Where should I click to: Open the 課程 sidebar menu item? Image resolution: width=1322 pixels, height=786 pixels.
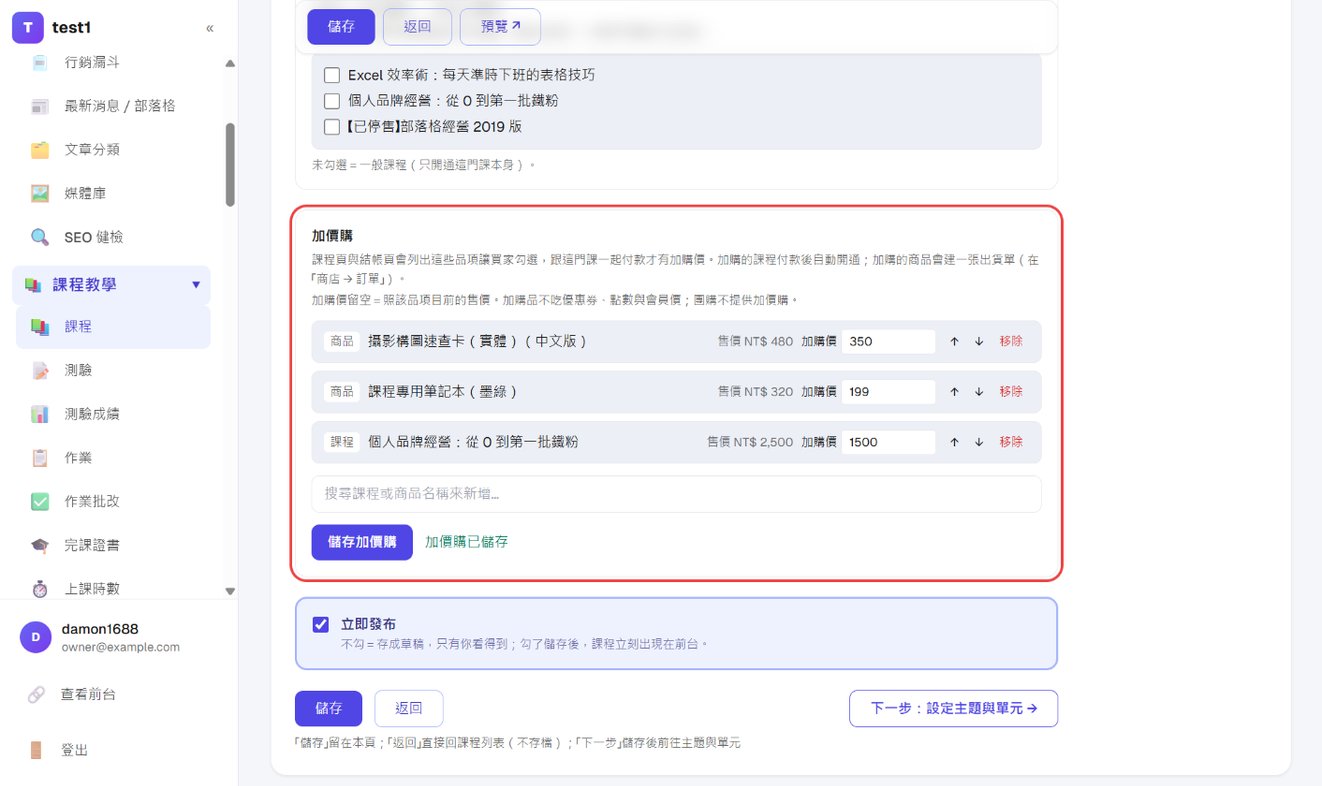click(x=113, y=327)
